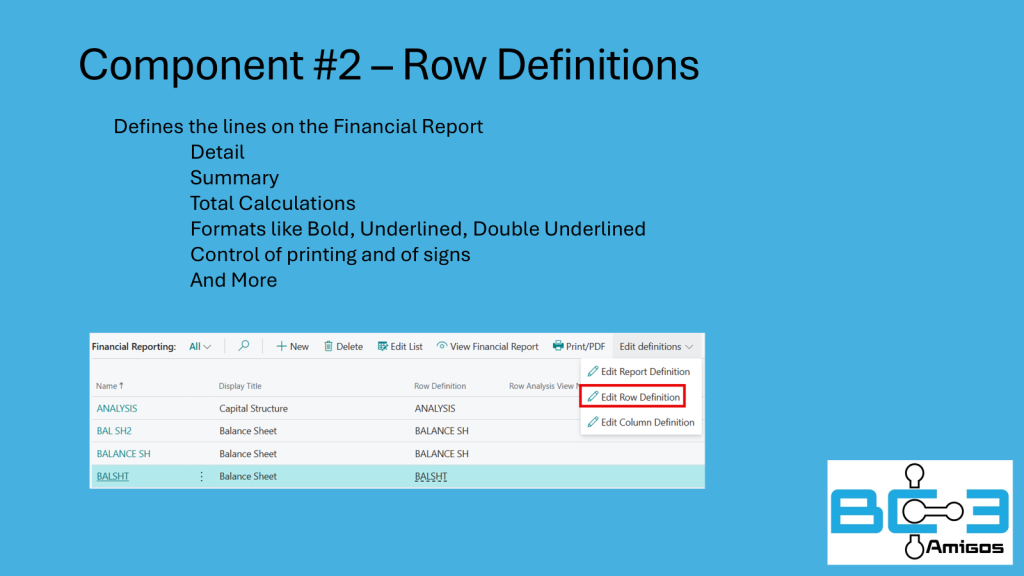Click the New plus icon
The height and width of the screenshot is (576, 1024).
tap(283, 346)
